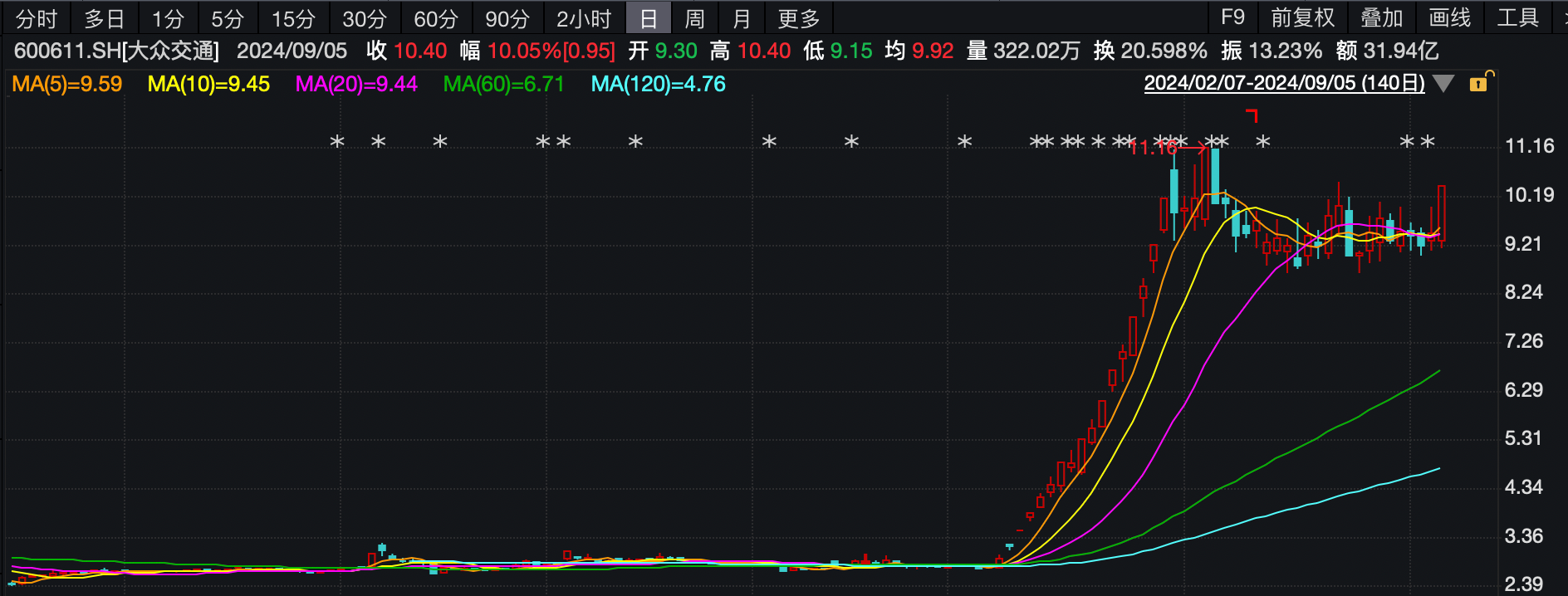Select the 15分 period tab

point(294,18)
